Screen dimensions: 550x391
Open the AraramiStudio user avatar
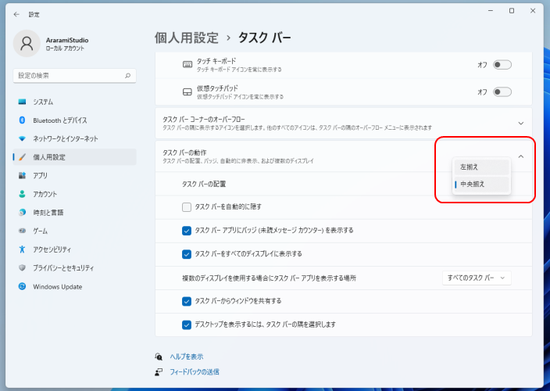click(x=27, y=43)
